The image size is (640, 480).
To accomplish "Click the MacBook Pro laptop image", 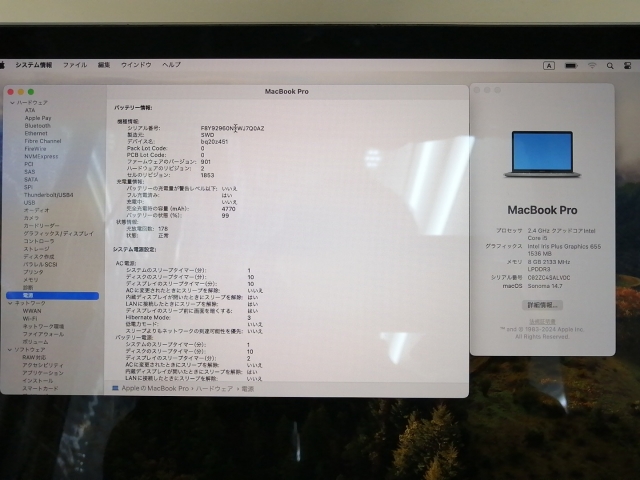I will (542, 154).
